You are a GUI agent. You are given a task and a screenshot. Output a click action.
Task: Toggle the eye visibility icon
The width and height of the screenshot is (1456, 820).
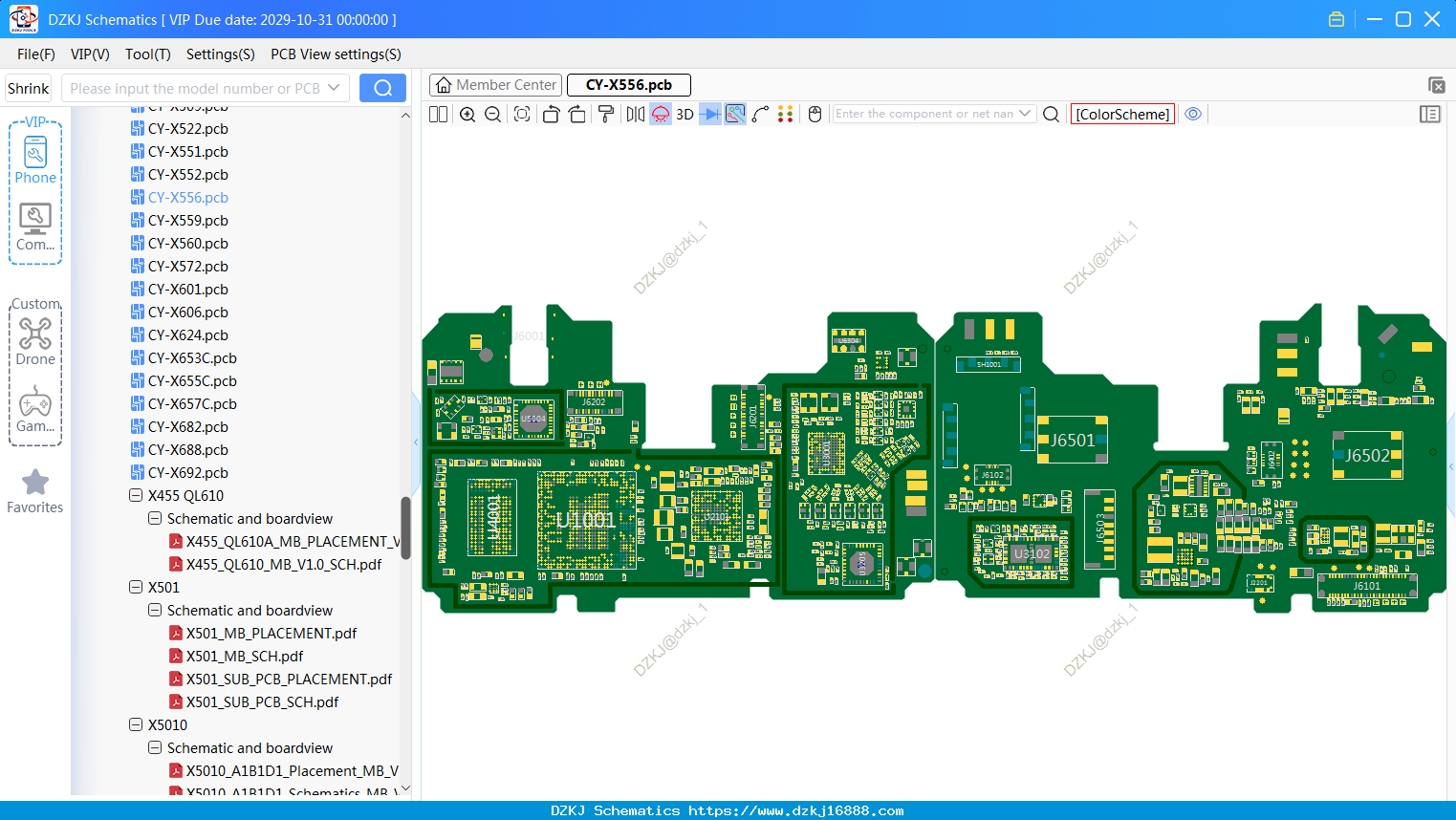(1193, 114)
